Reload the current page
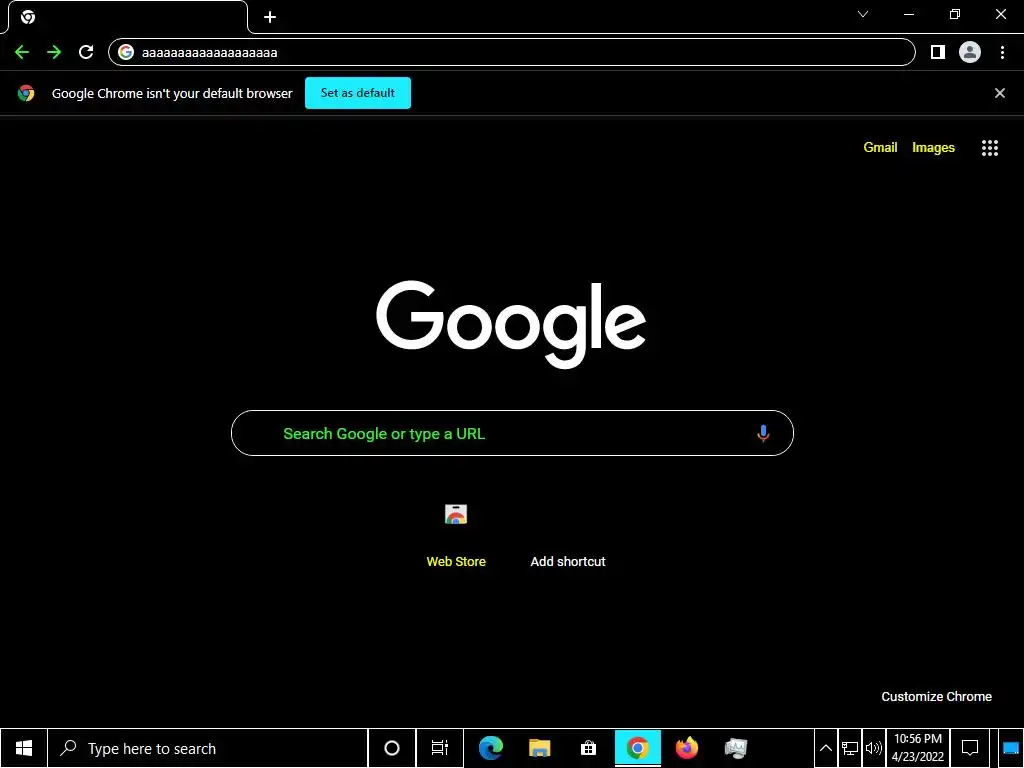 point(86,52)
